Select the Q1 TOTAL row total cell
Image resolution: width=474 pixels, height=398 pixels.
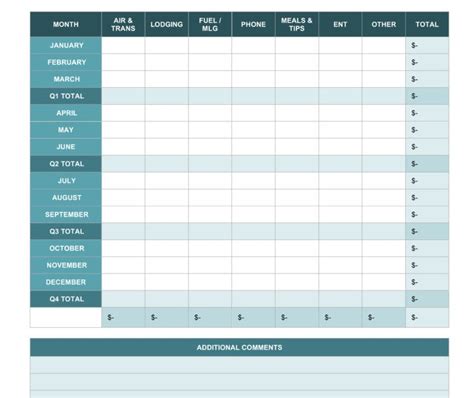pyautogui.click(x=427, y=96)
